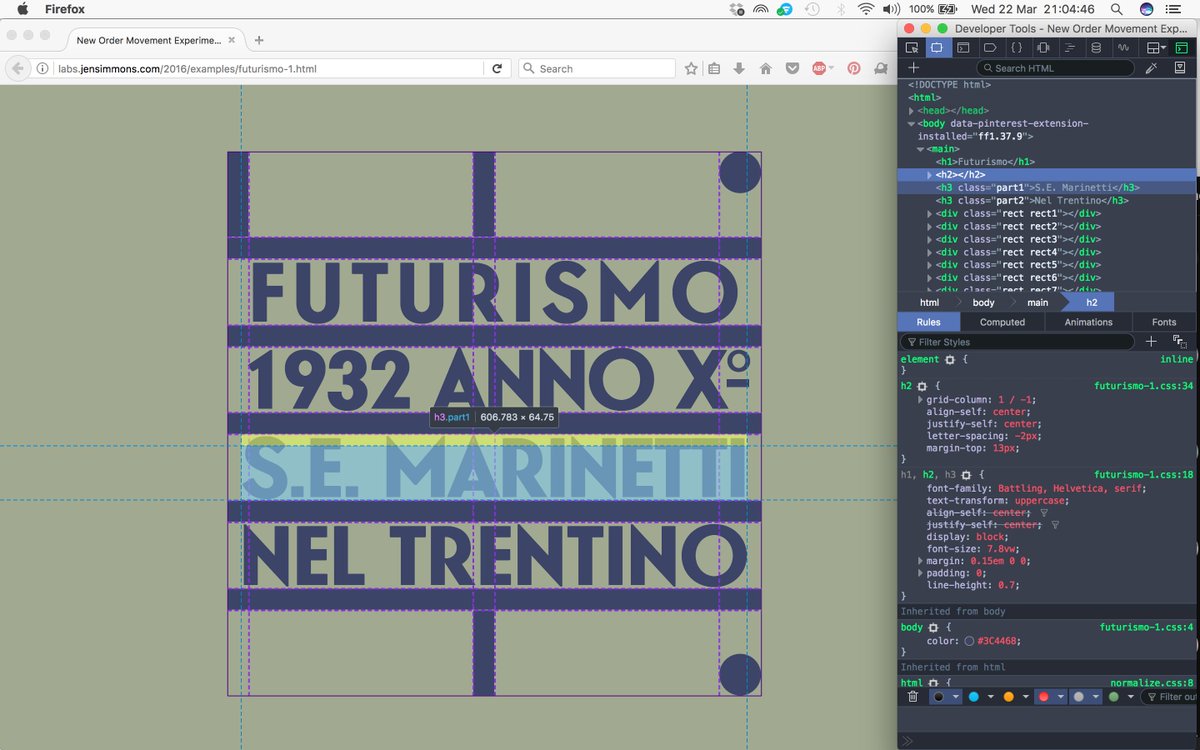Screen dimensions: 1200x750
Task: Open futurismo-1.css:18 source link
Action: (1144, 475)
